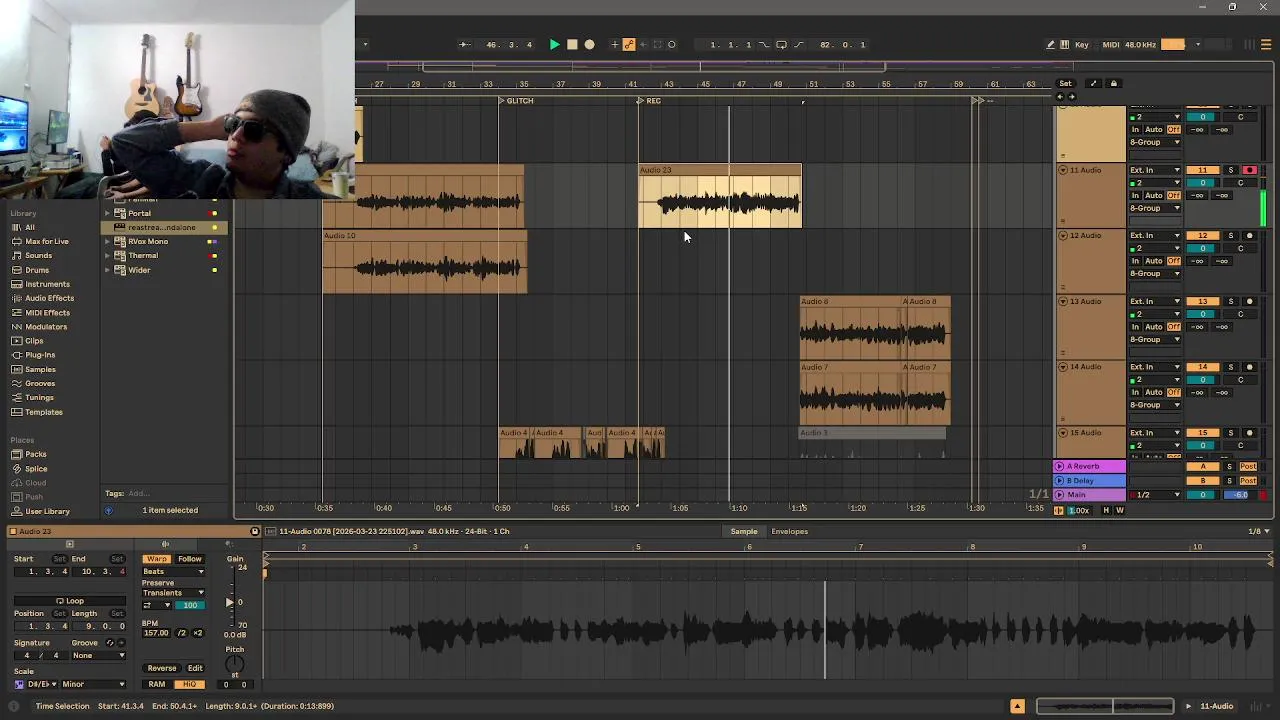
Task: Click the MIDI Arrangement Overdub plus icon
Action: coord(615,44)
